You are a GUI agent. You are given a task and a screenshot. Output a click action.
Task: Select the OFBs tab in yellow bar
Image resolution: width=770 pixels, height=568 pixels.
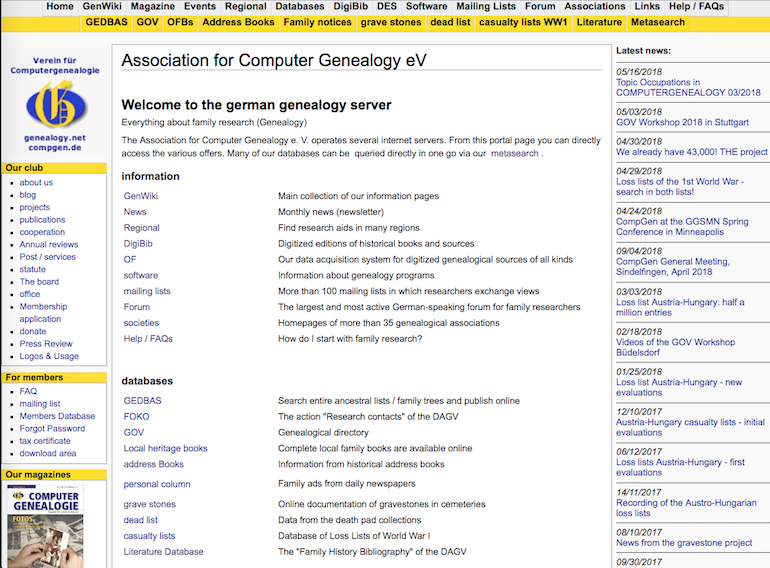[x=180, y=23]
